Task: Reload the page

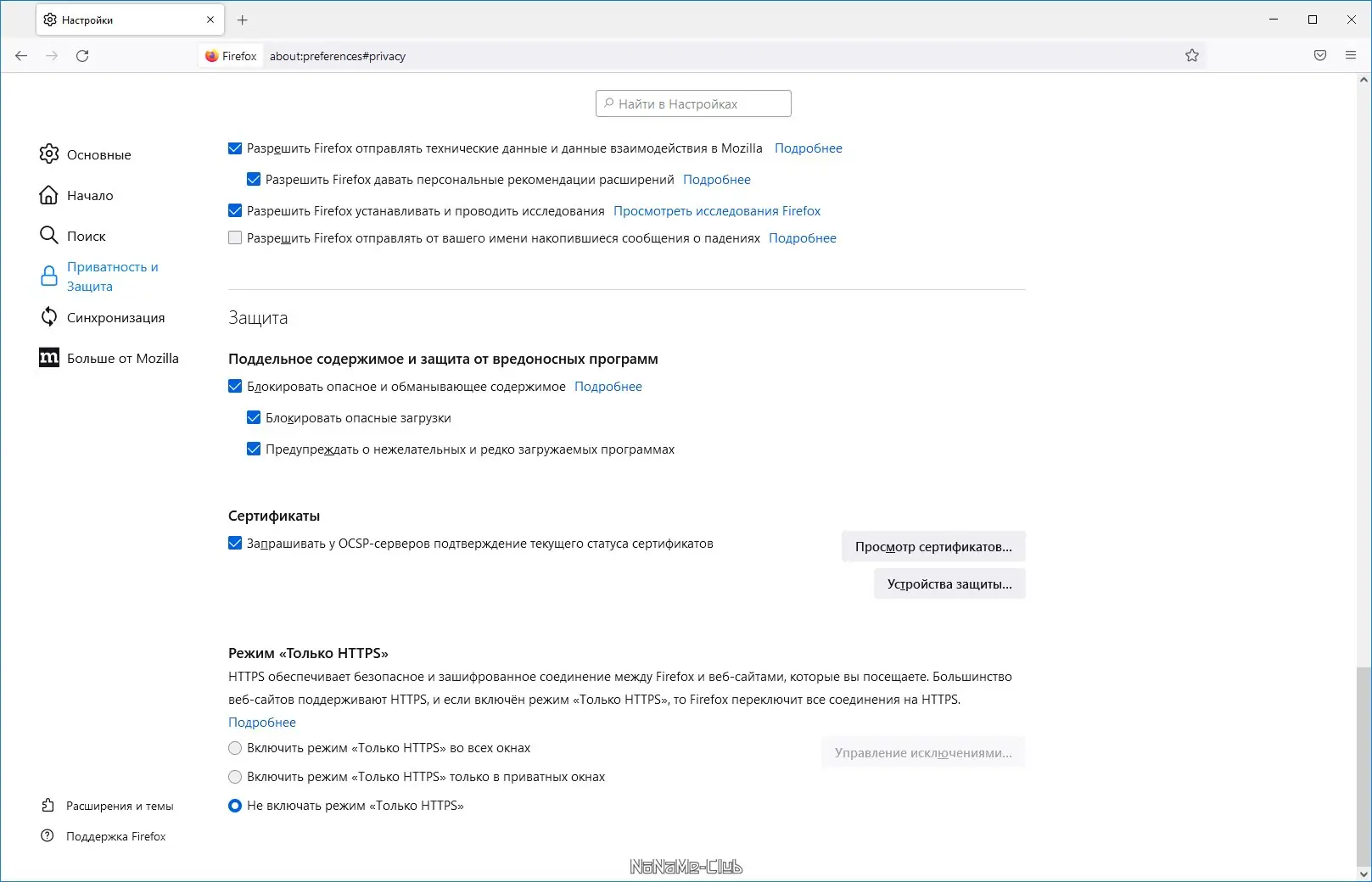Action: (82, 55)
